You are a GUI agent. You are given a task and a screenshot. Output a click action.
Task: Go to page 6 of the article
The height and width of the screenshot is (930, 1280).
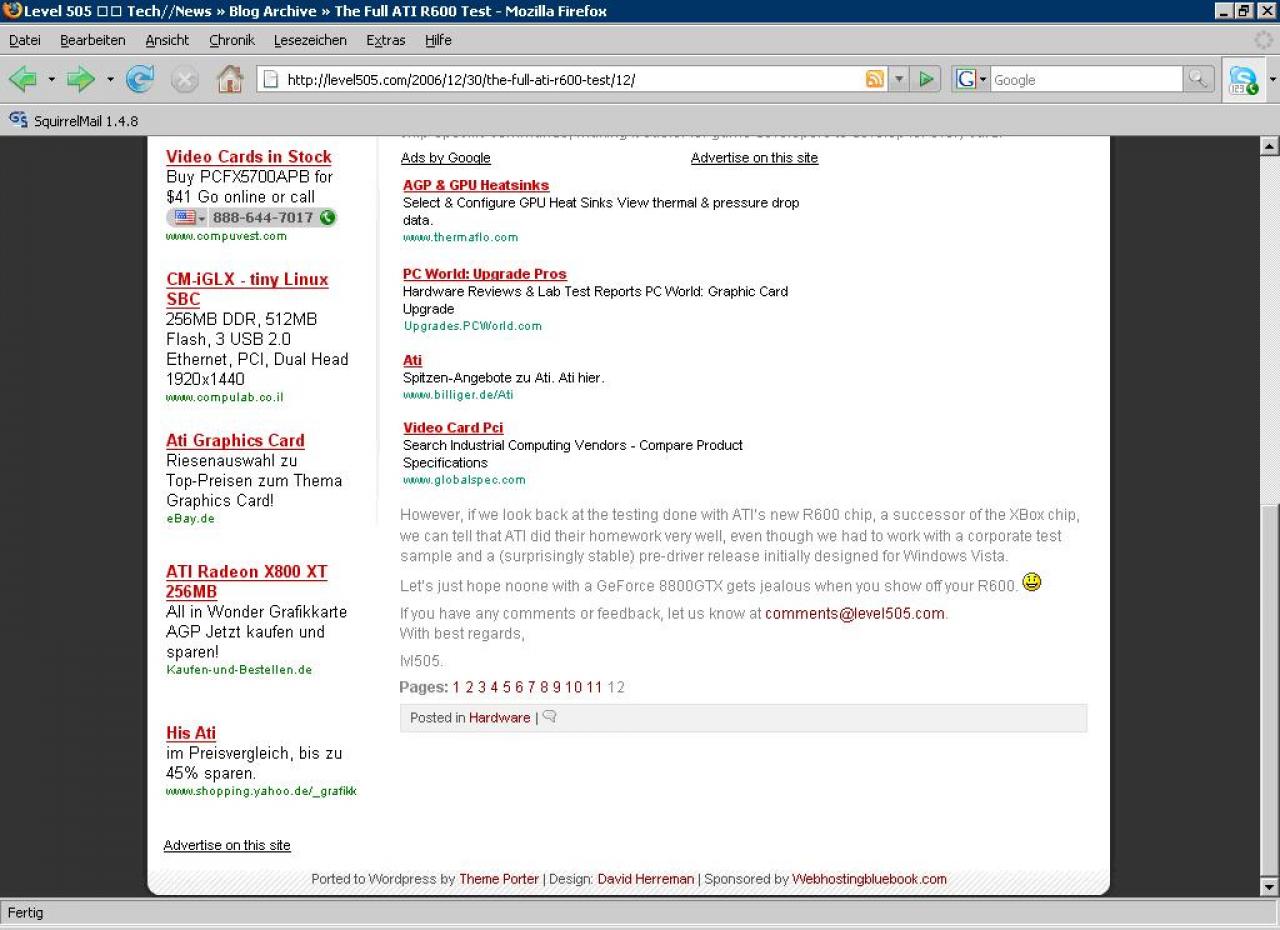click(x=519, y=687)
